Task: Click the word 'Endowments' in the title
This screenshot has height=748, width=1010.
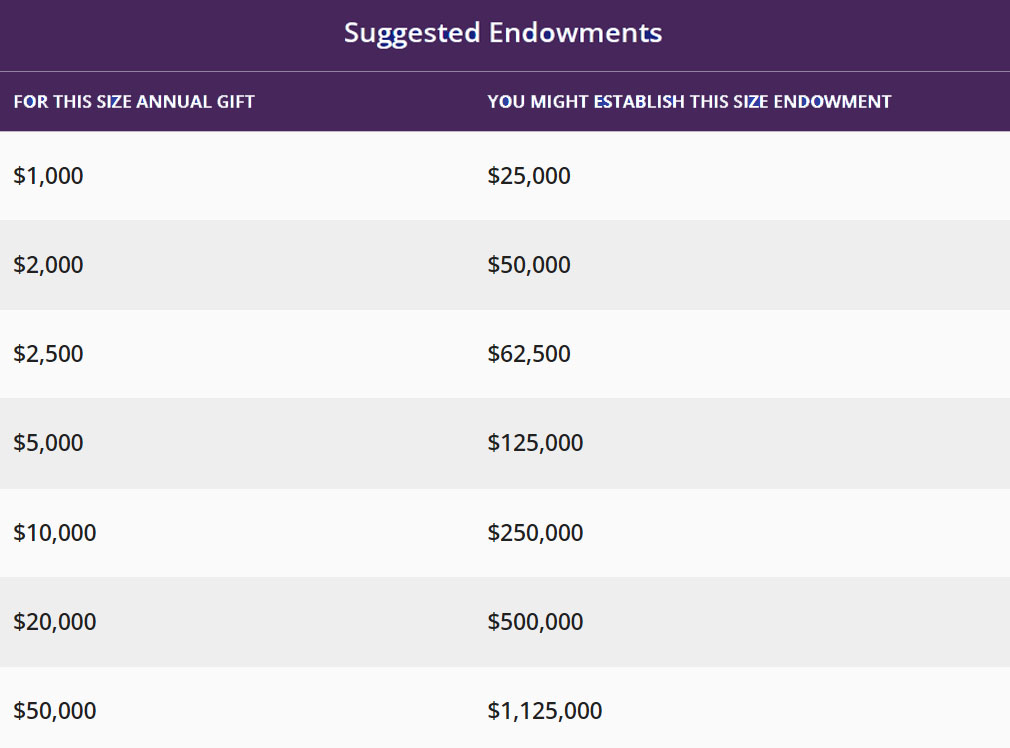Action: 575,33
